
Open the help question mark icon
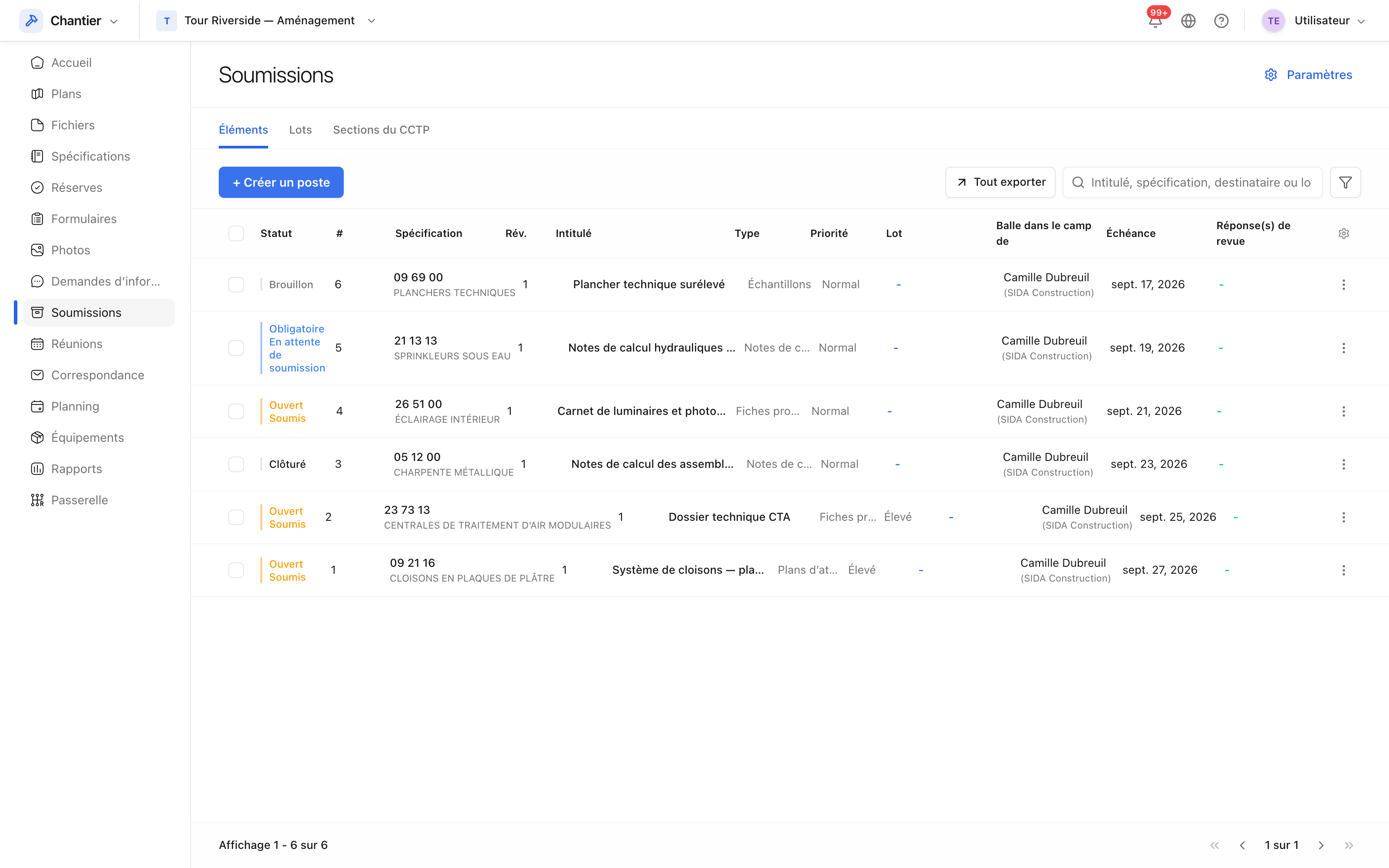tap(1221, 21)
